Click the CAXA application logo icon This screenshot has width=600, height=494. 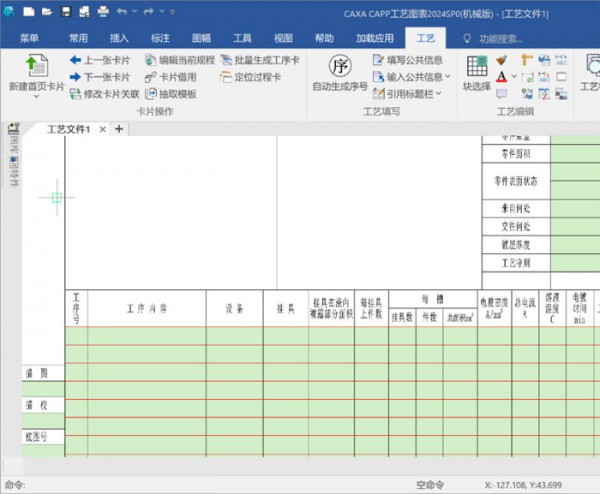pos(10,11)
